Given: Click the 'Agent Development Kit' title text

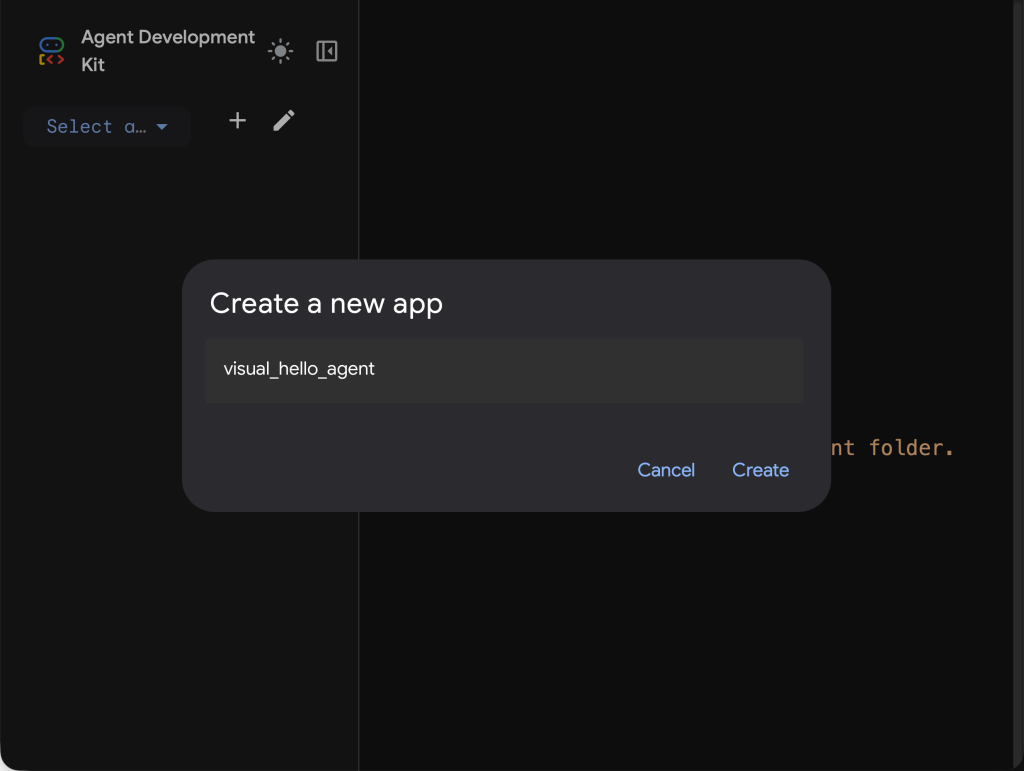Looking at the screenshot, I should (167, 38).
